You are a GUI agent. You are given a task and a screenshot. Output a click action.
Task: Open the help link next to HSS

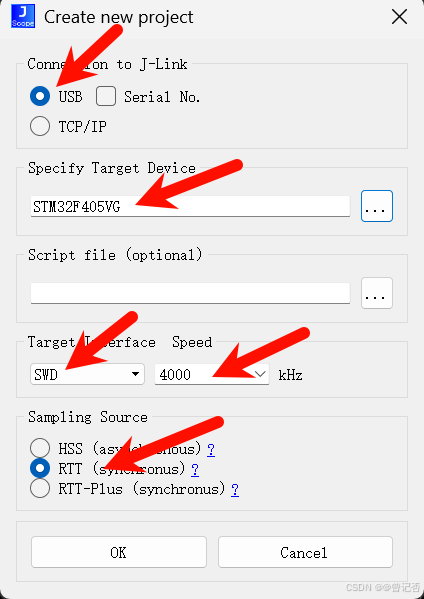(211, 449)
